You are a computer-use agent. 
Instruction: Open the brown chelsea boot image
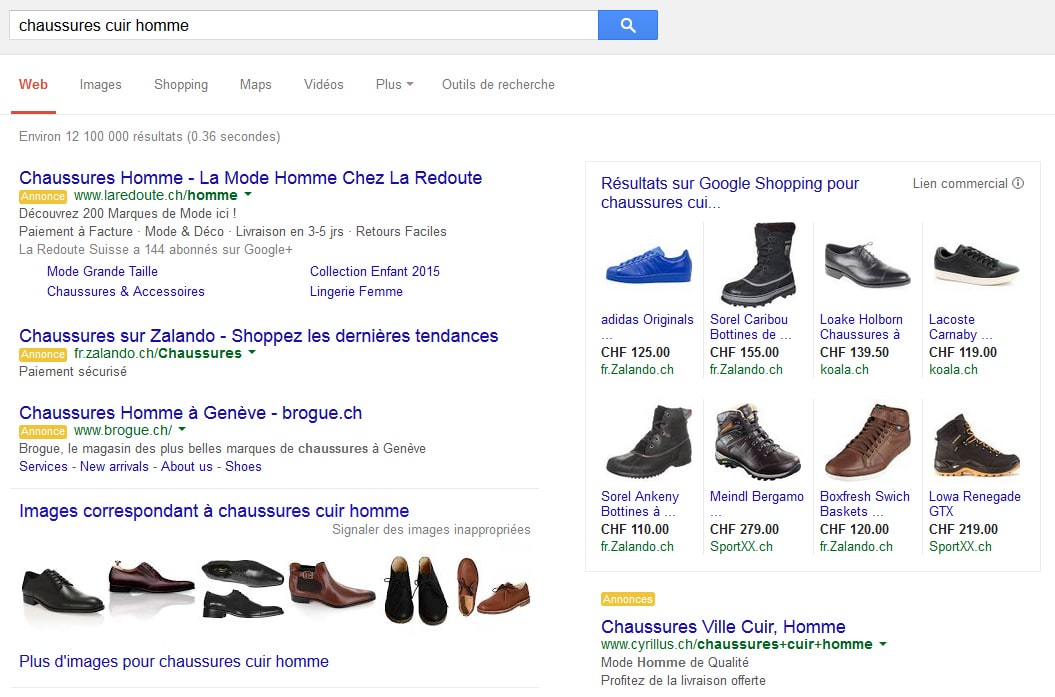pyautogui.click(x=331, y=585)
